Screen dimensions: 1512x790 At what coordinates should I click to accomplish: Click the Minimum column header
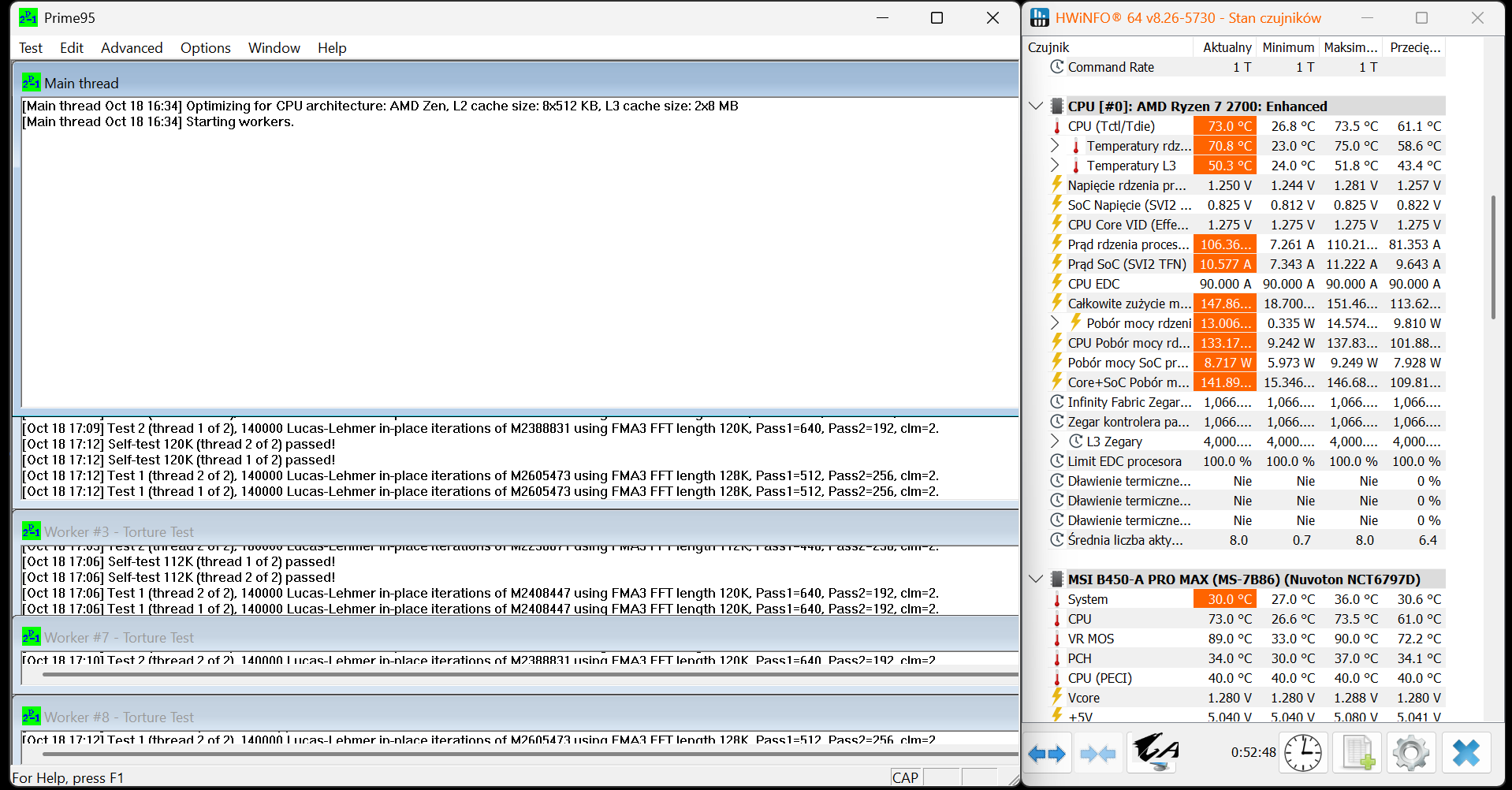coord(1287,47)
